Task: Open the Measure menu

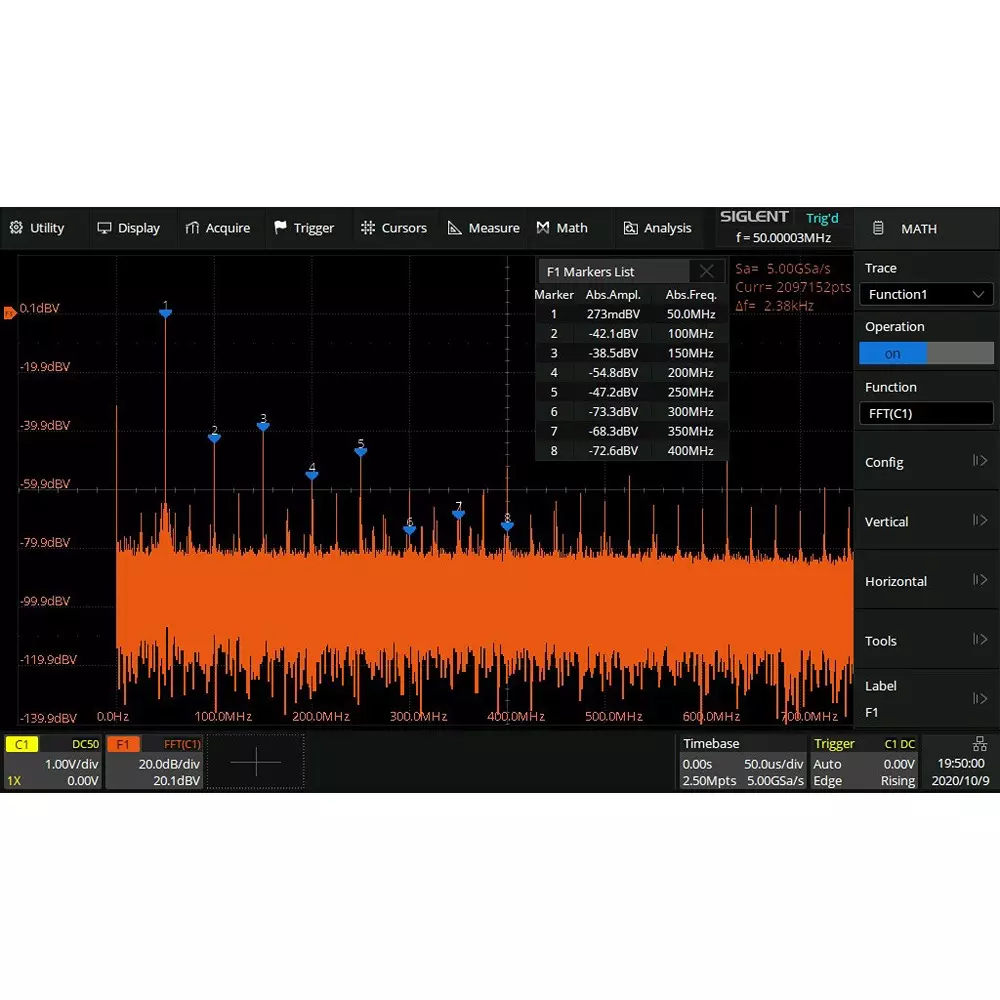Action: click(x=483, y=228)
